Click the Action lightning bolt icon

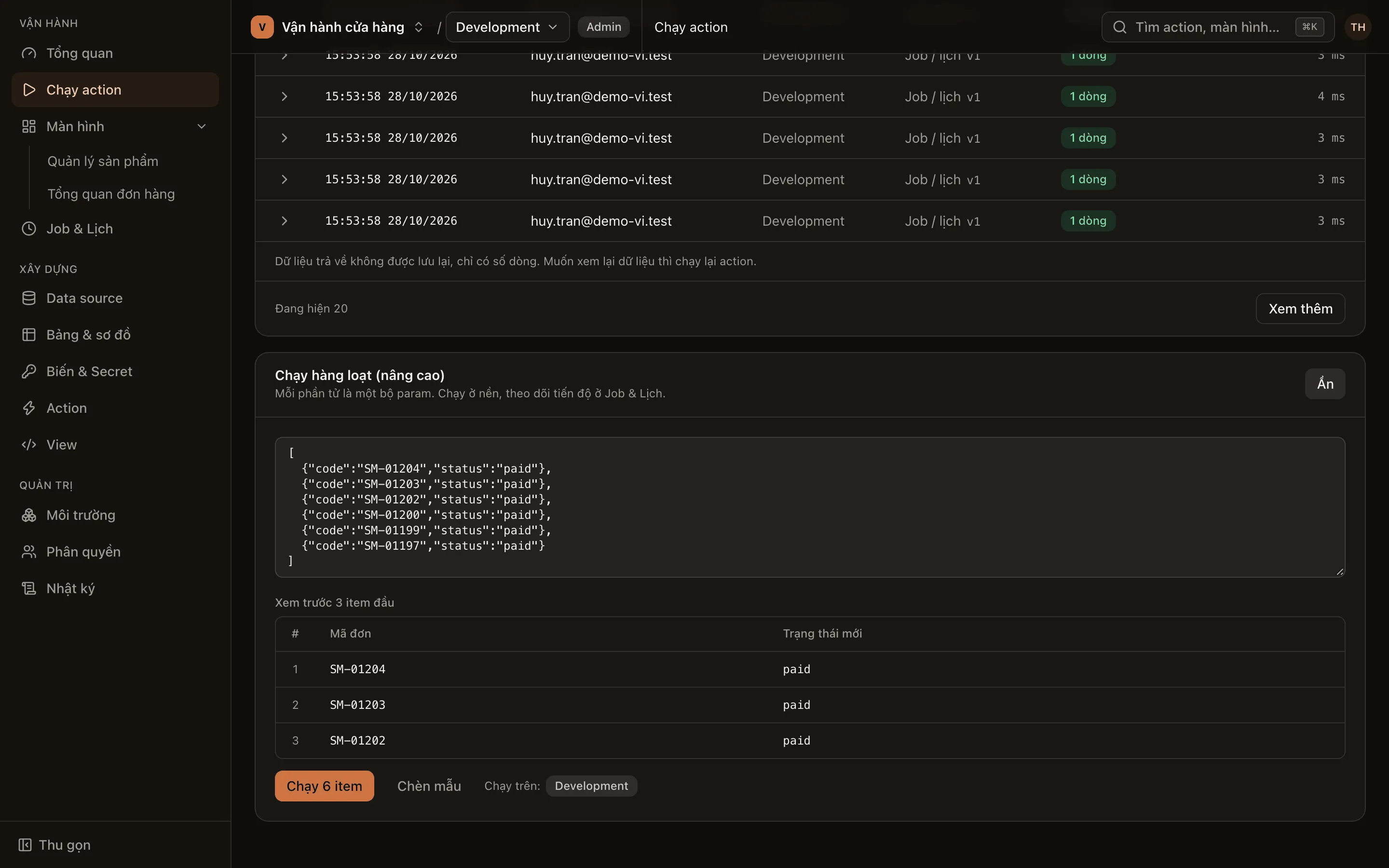tap(29, 408)
